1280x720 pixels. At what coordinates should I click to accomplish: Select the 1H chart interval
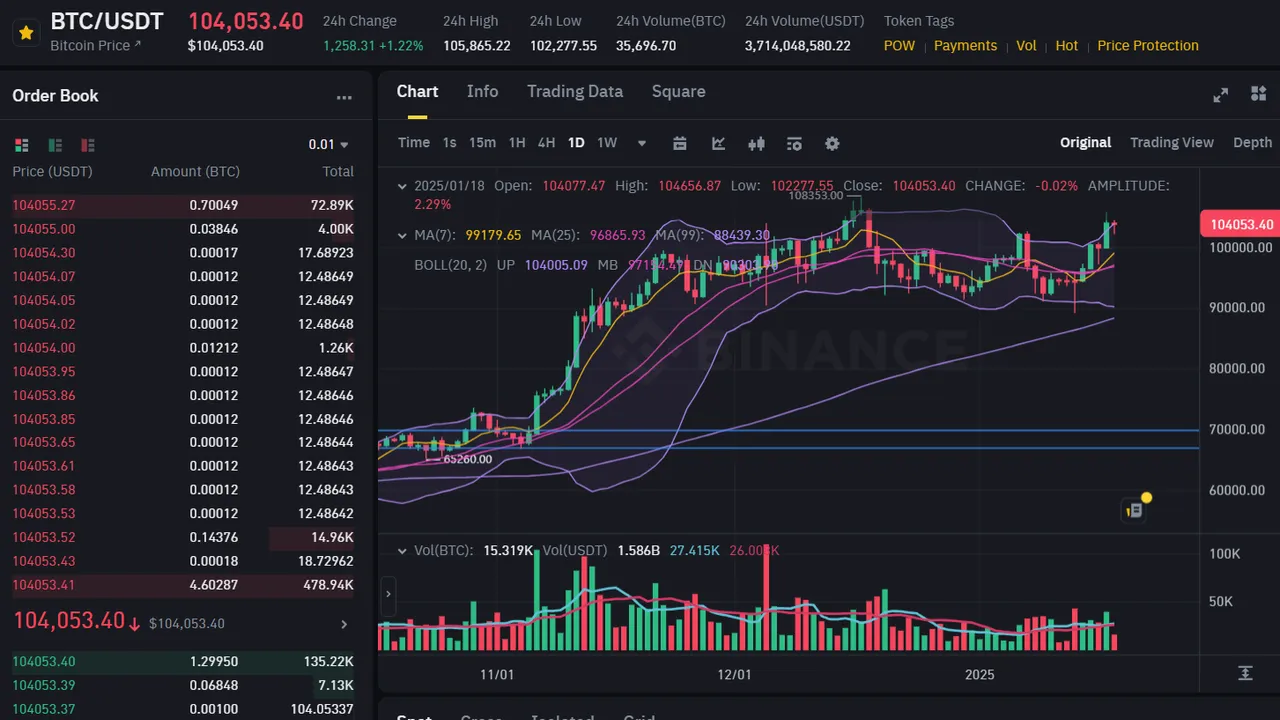pos(516,142)
